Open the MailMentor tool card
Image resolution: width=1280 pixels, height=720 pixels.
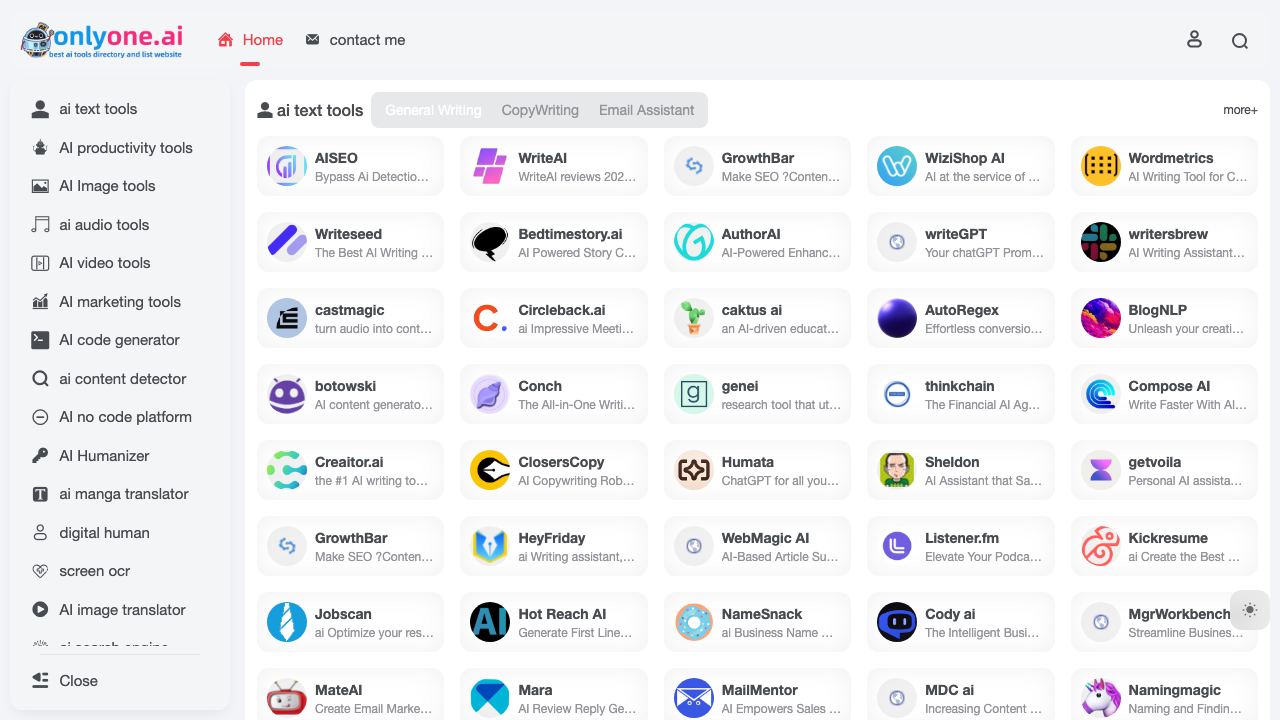[x=758, y=694]
